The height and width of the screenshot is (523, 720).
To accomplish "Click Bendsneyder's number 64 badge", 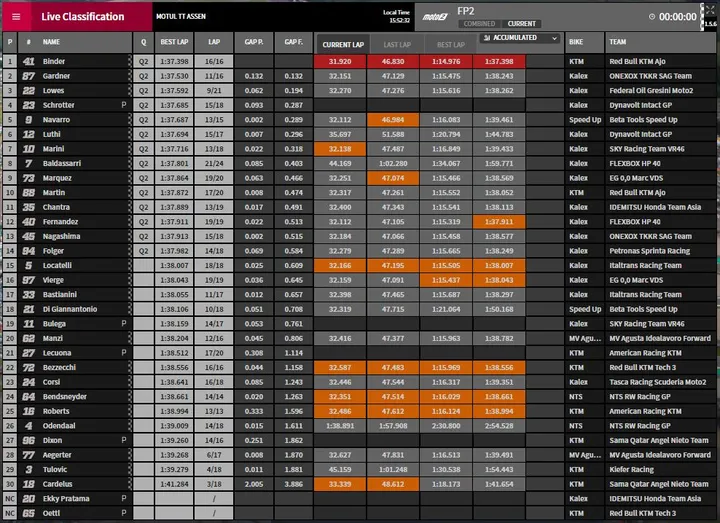I will click(x=28, y=397).
